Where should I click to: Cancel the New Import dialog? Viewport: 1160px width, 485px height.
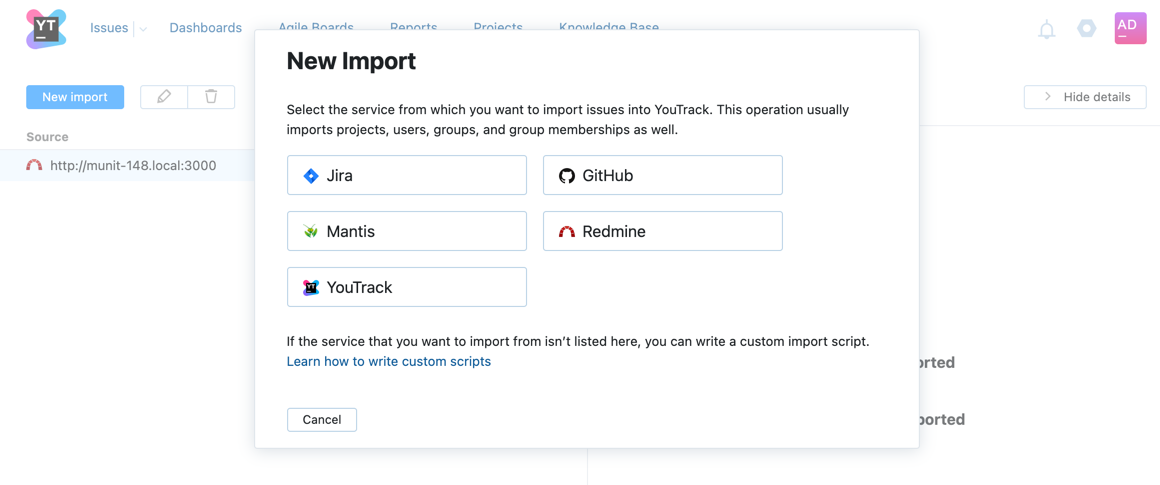(322, 420)
